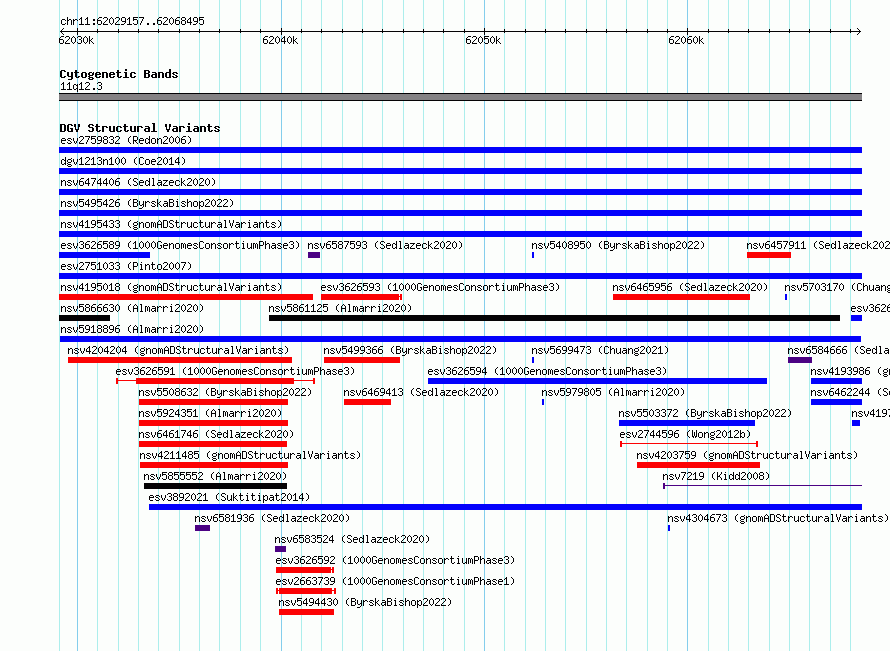
Task: Open nsv6474406 (Sedlazeck2020) variant entry
Action: (x=138, y=182)
